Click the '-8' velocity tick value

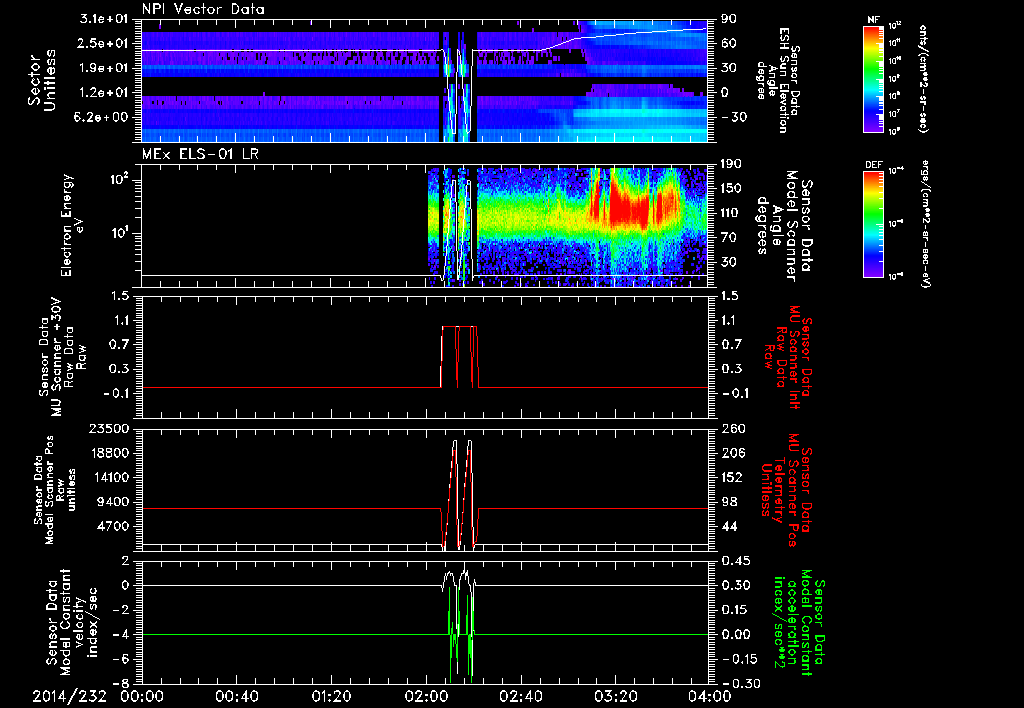coord(123,683)
